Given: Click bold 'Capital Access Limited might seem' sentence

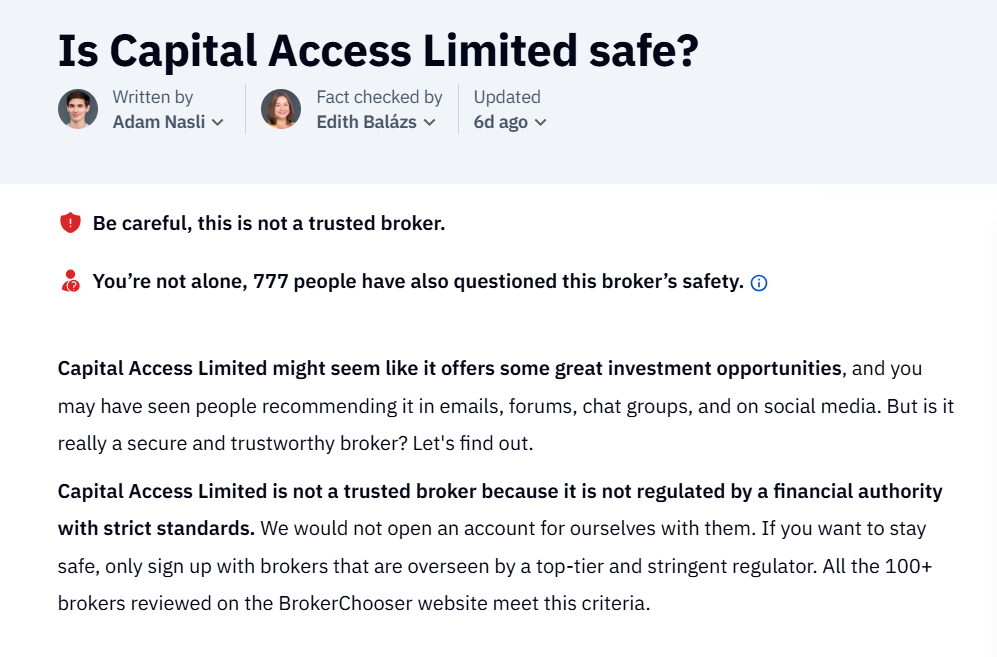Looking at the screenshot, I should coord(449,368).
